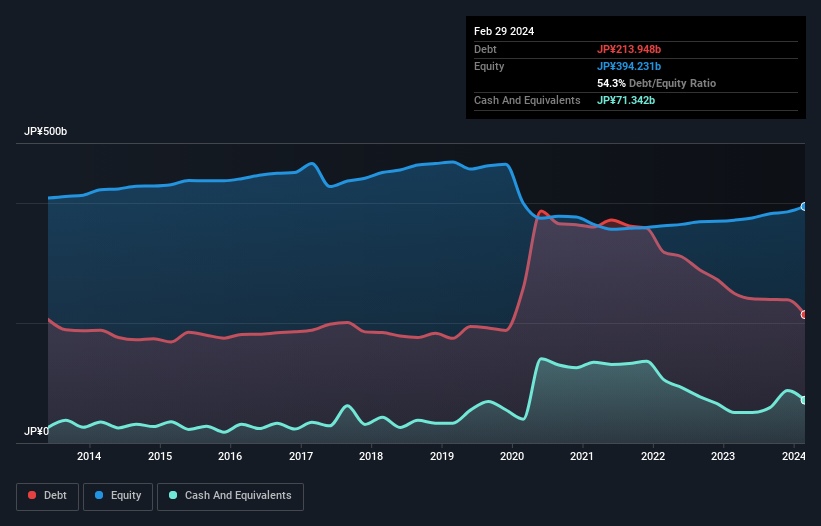
Task: Select the 54.3% Debt/Equity Ratio text
Action: pos(656,83)
